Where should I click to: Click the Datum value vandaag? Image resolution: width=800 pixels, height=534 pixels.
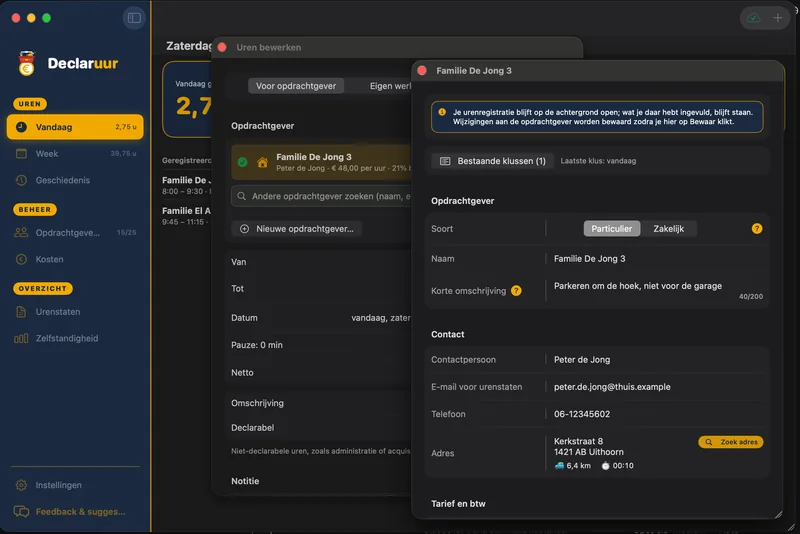[381, 318]
